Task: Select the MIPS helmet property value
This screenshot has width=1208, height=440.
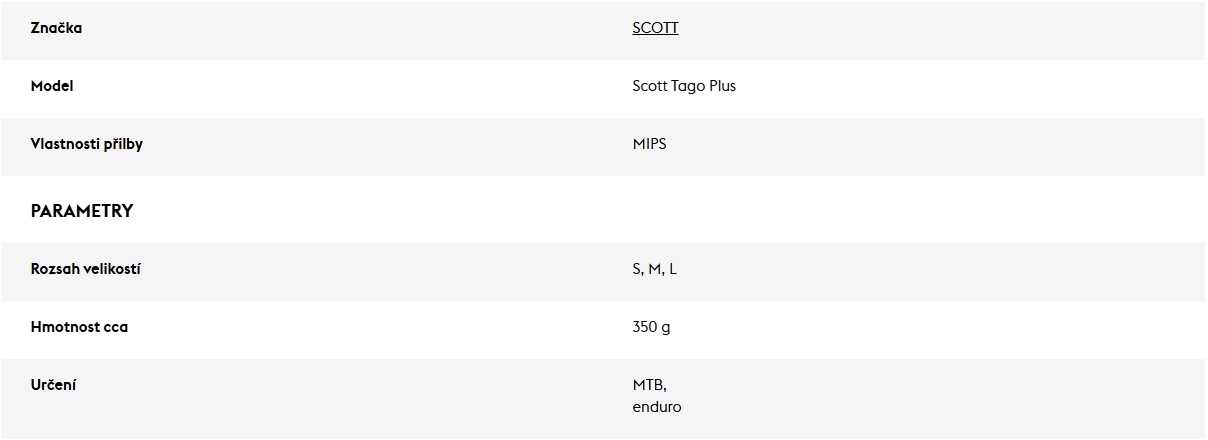Action: (x=649, y=144)
